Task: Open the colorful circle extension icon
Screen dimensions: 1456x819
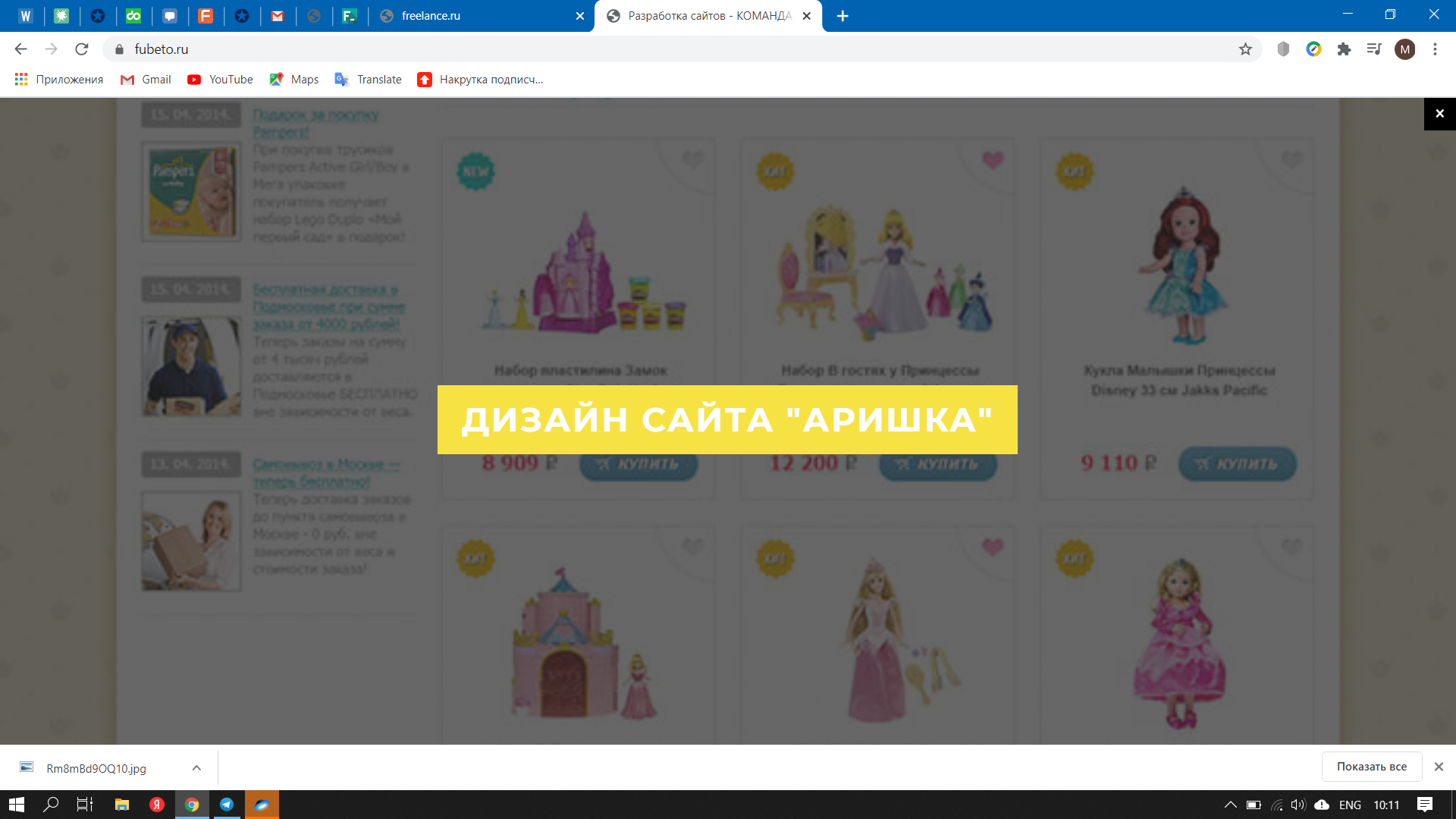Action: click(x=1313, y=49)
